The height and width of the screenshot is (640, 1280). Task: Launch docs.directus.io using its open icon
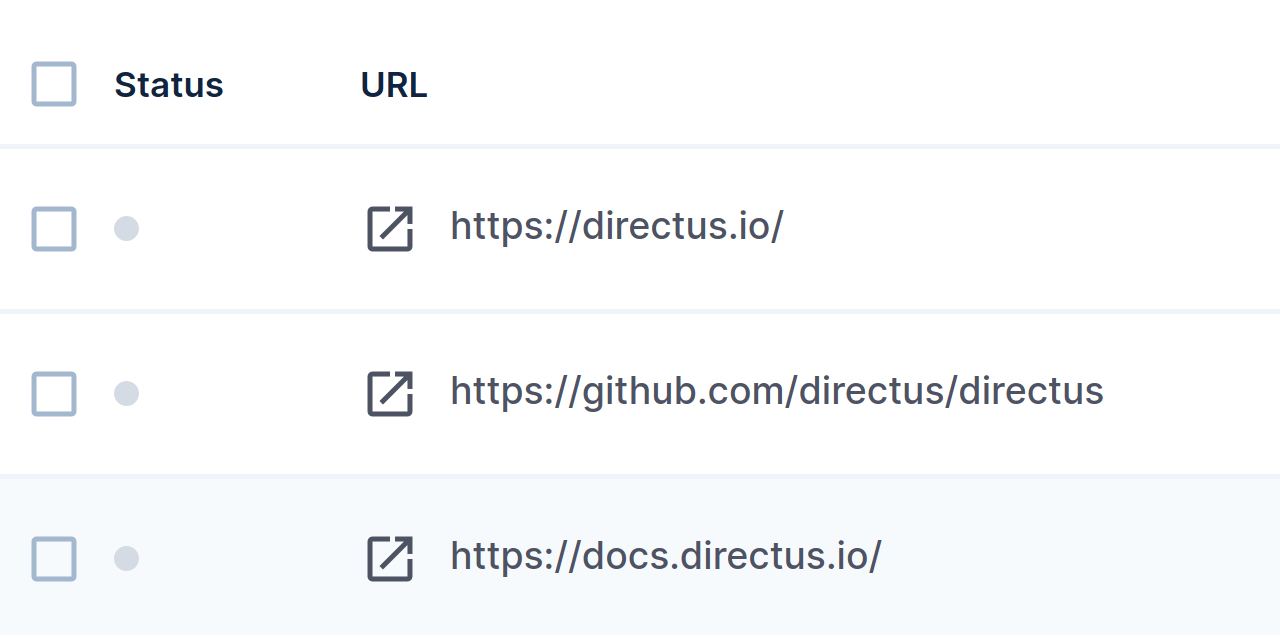pyautogui.click(x=390, y=558)
